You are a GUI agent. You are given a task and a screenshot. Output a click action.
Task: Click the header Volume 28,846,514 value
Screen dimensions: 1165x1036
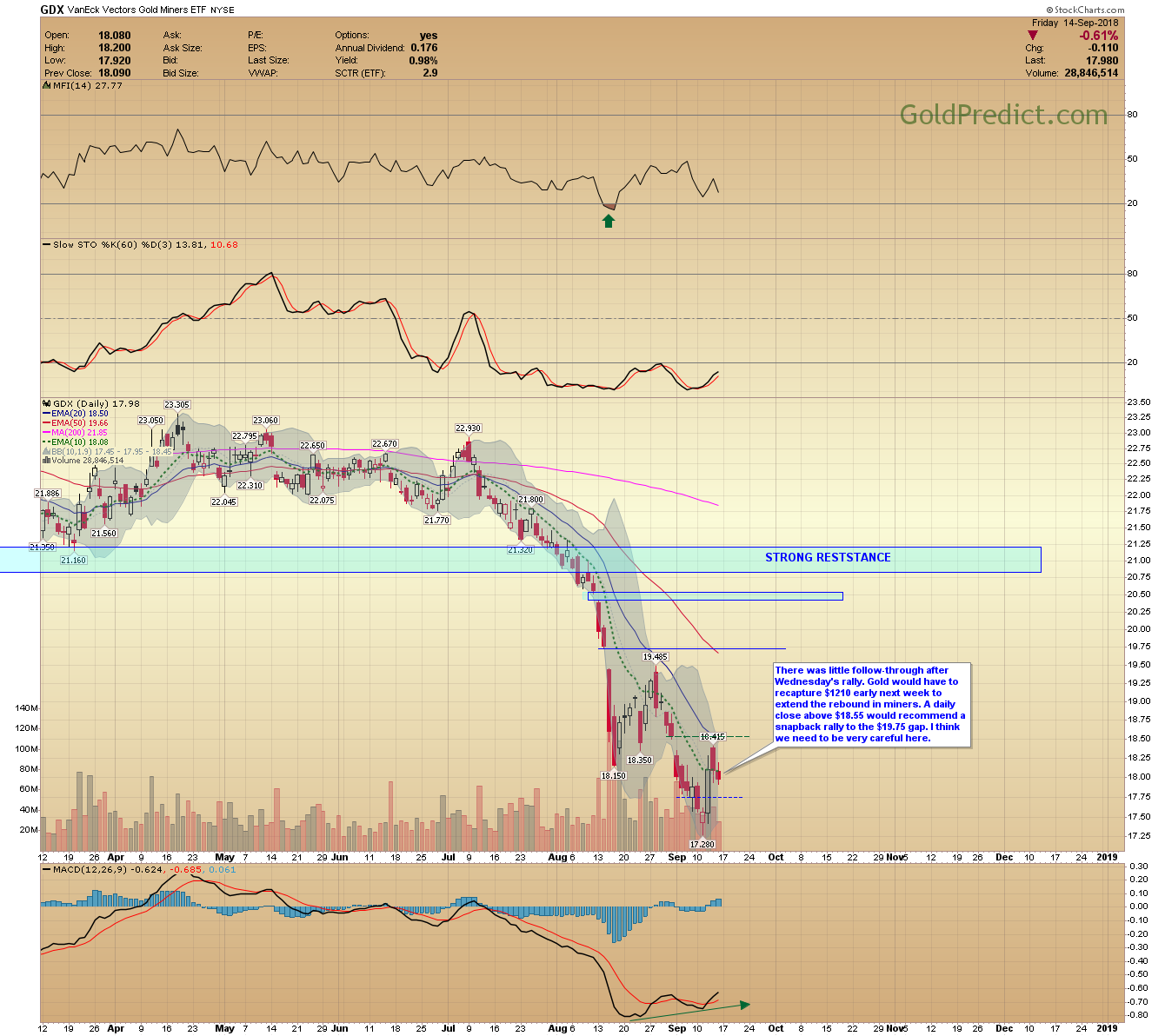[x=1091, y=74]
